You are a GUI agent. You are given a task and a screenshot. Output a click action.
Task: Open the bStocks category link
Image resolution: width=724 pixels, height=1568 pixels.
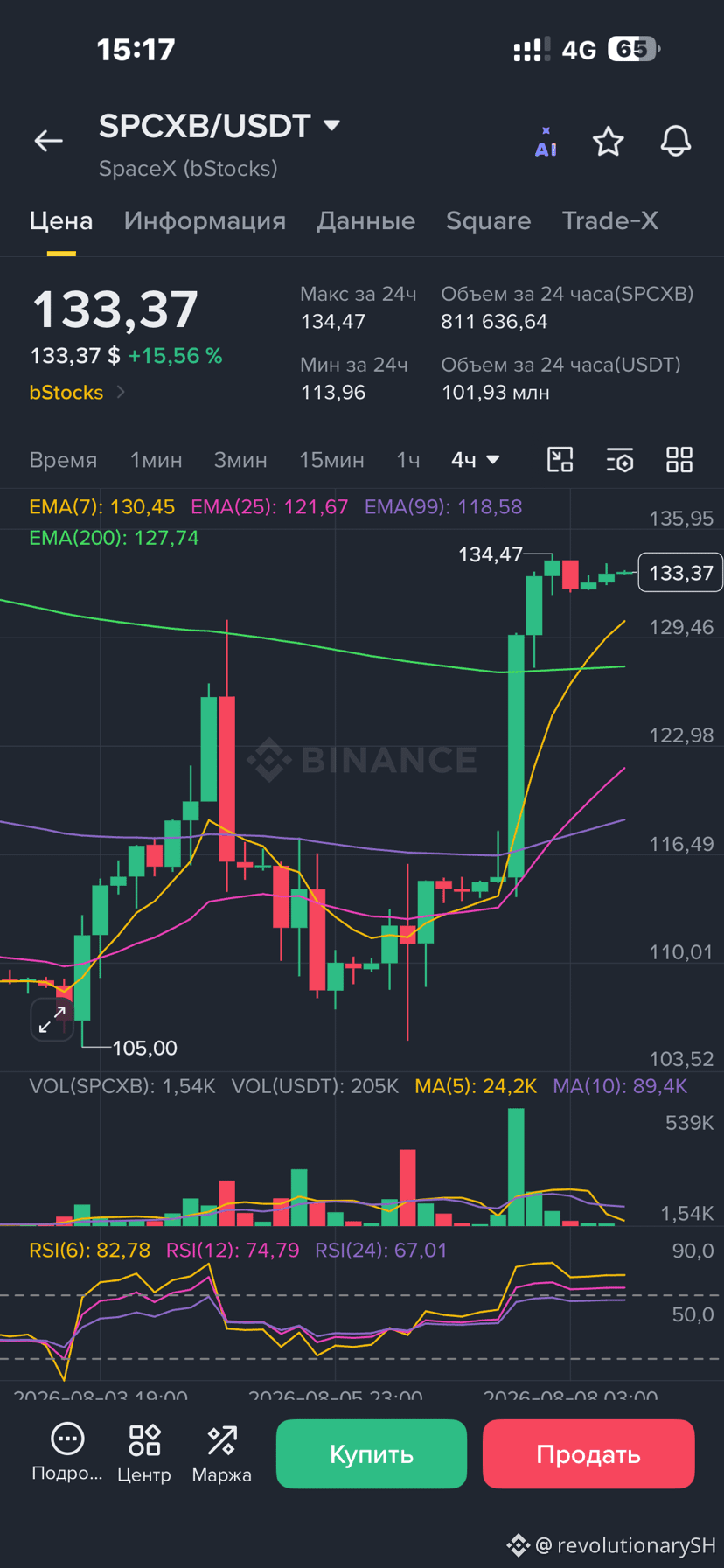coord(77,393)
